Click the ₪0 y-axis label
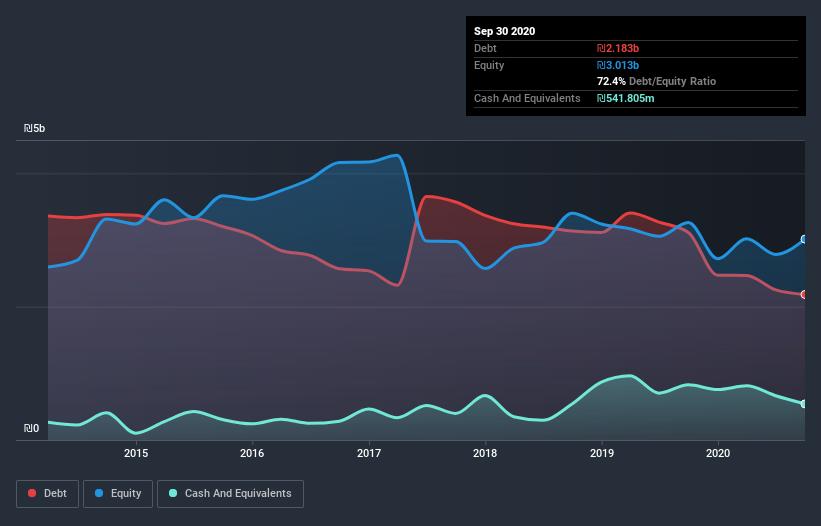Image resolution: width=821 pixels, height=526 pixels. [31, 428]
